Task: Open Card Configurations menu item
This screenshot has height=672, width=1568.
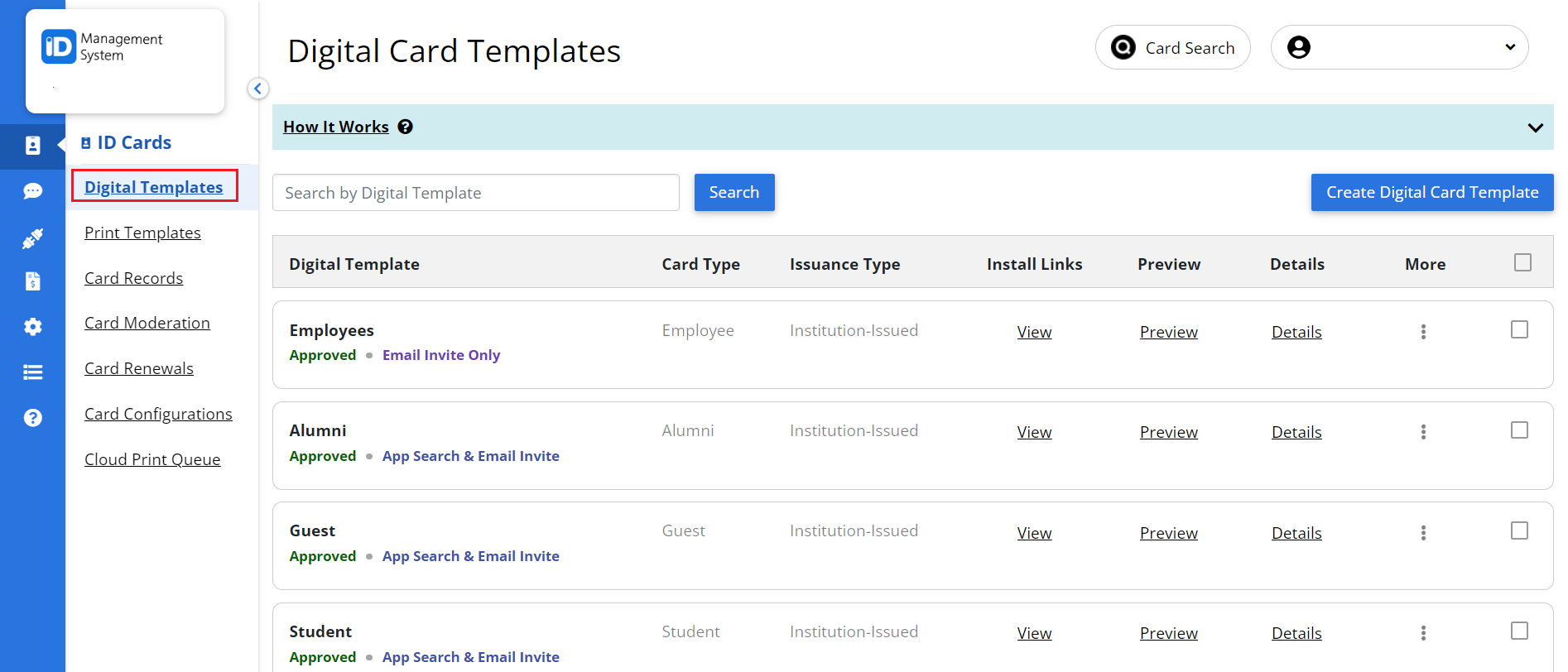Action: pos(158,414)
